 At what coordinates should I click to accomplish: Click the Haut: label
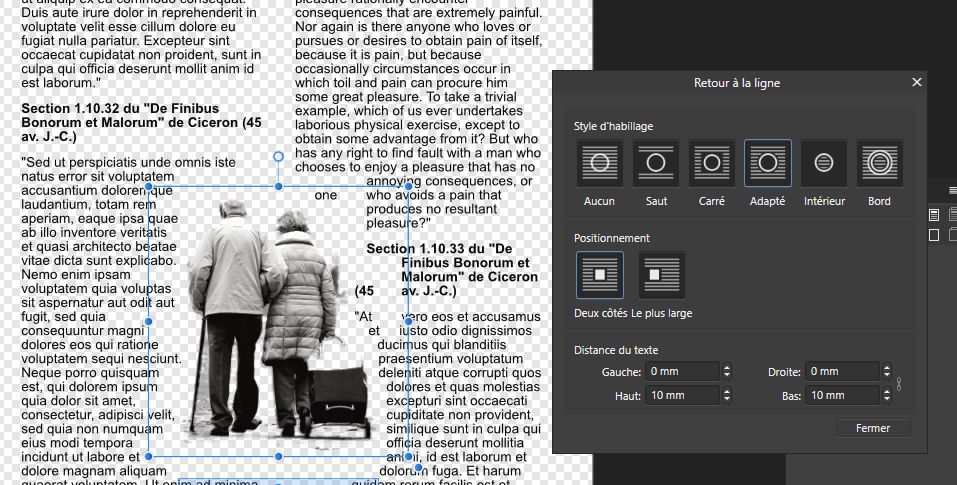[628, 396]
